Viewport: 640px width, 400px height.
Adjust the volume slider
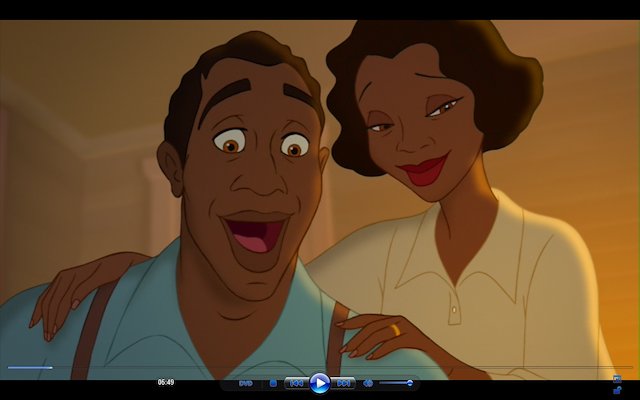396,383
